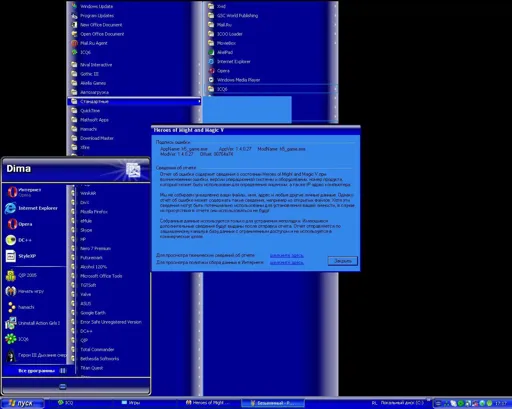
Task: Click the tray icon group beside the clock
Action: pos(463,403)
